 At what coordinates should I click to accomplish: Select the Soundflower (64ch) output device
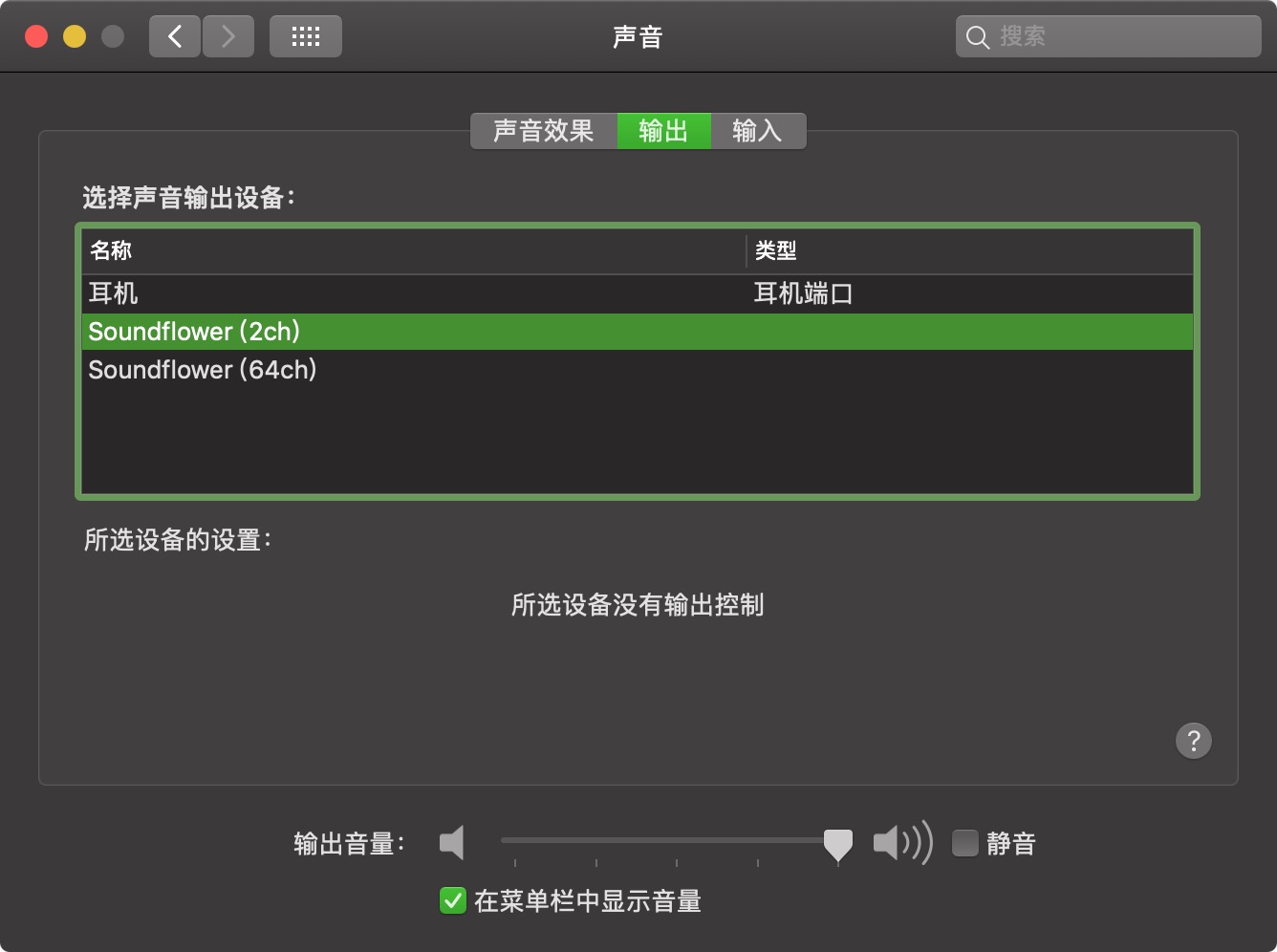(638, 370)
